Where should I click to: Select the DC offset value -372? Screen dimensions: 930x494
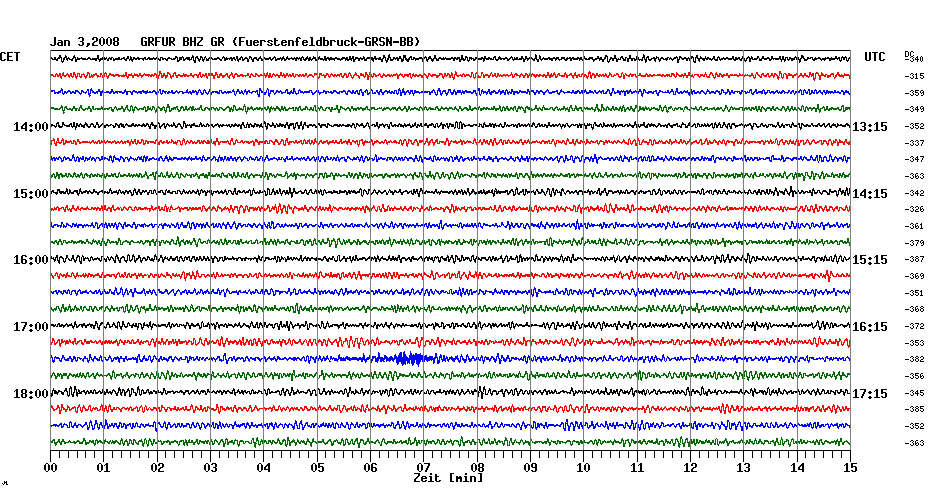coord(914,326)
